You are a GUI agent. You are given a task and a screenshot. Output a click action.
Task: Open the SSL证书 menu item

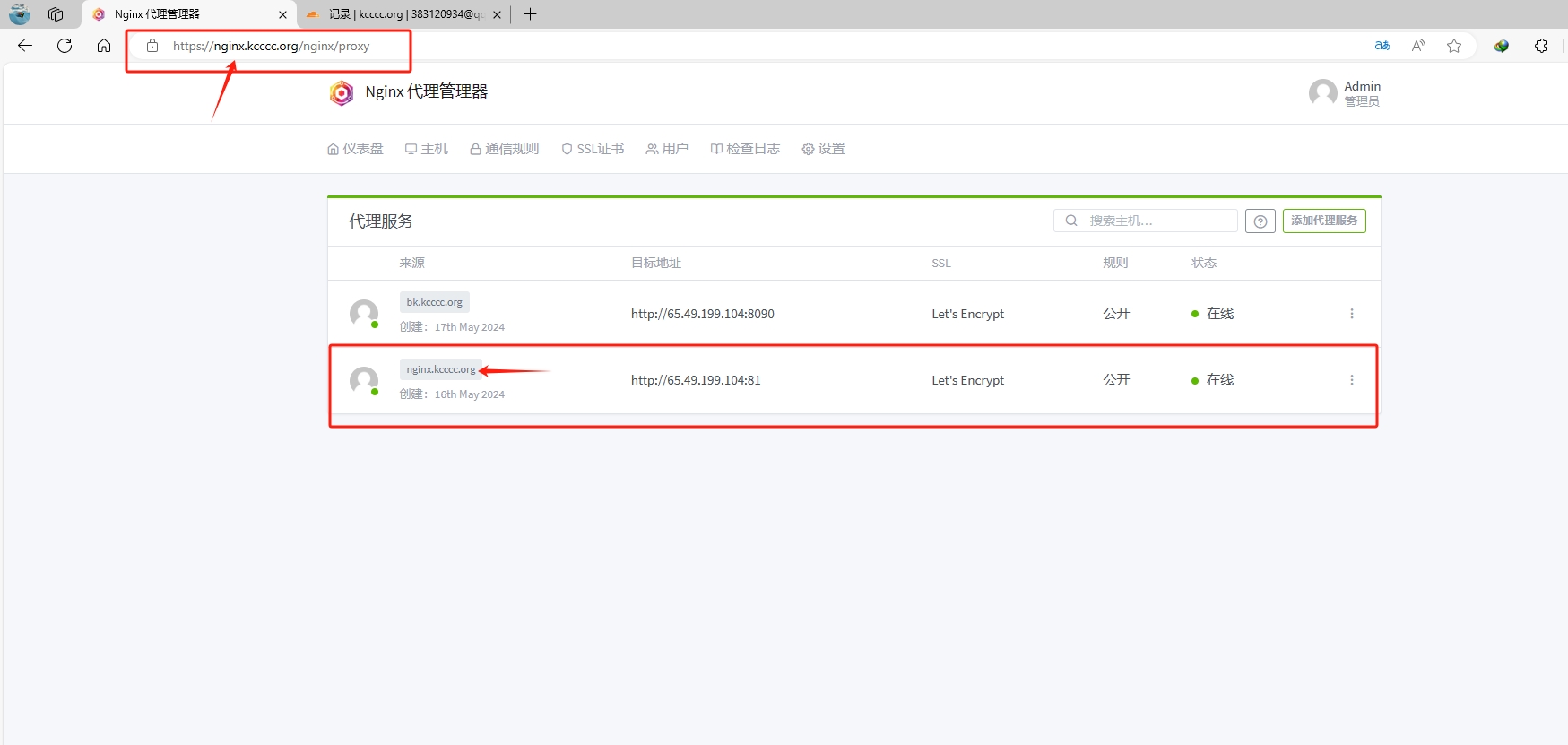tap(593, 149)
